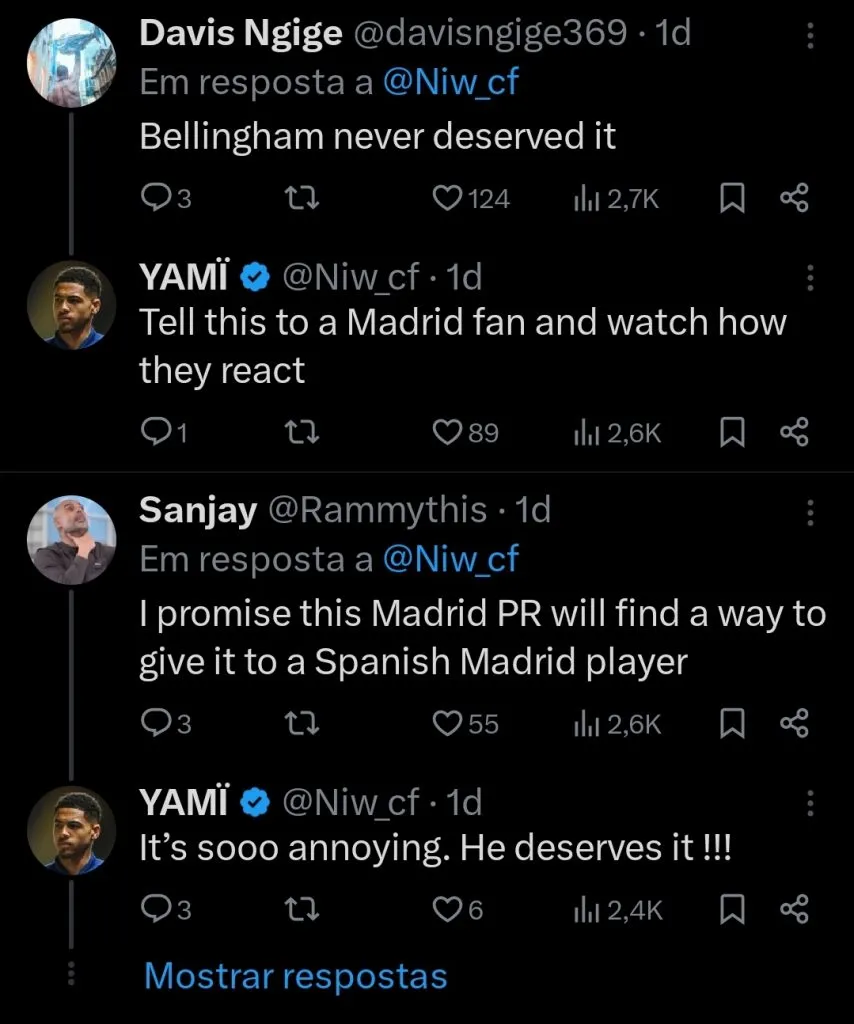This screenshot has height=1024, width=854.
Task: Like Davis Ngige's Bellingham tweet
Action: click(x=446, y=199)
